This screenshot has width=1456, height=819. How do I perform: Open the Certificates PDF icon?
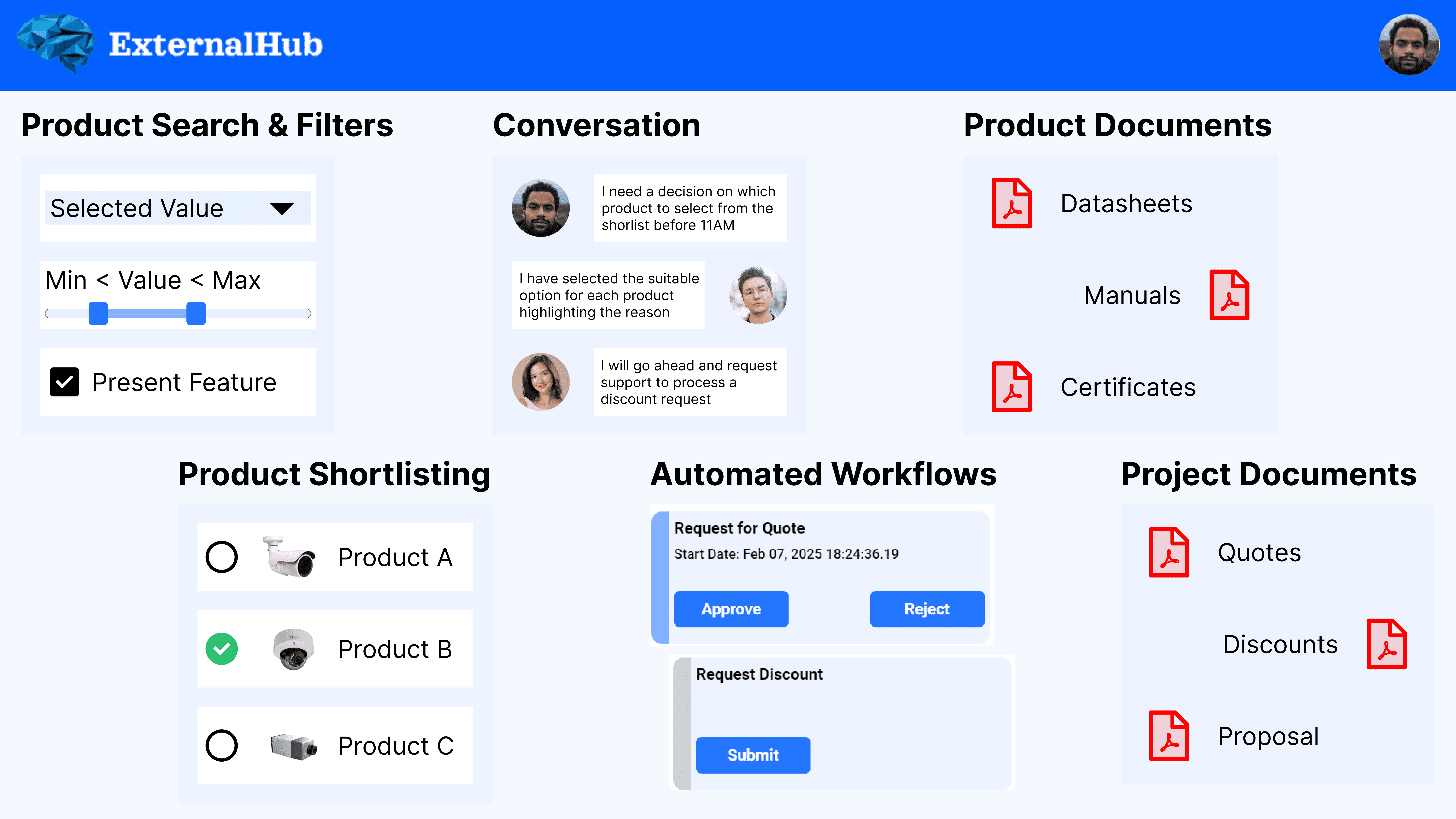[x=1012, y=387]
